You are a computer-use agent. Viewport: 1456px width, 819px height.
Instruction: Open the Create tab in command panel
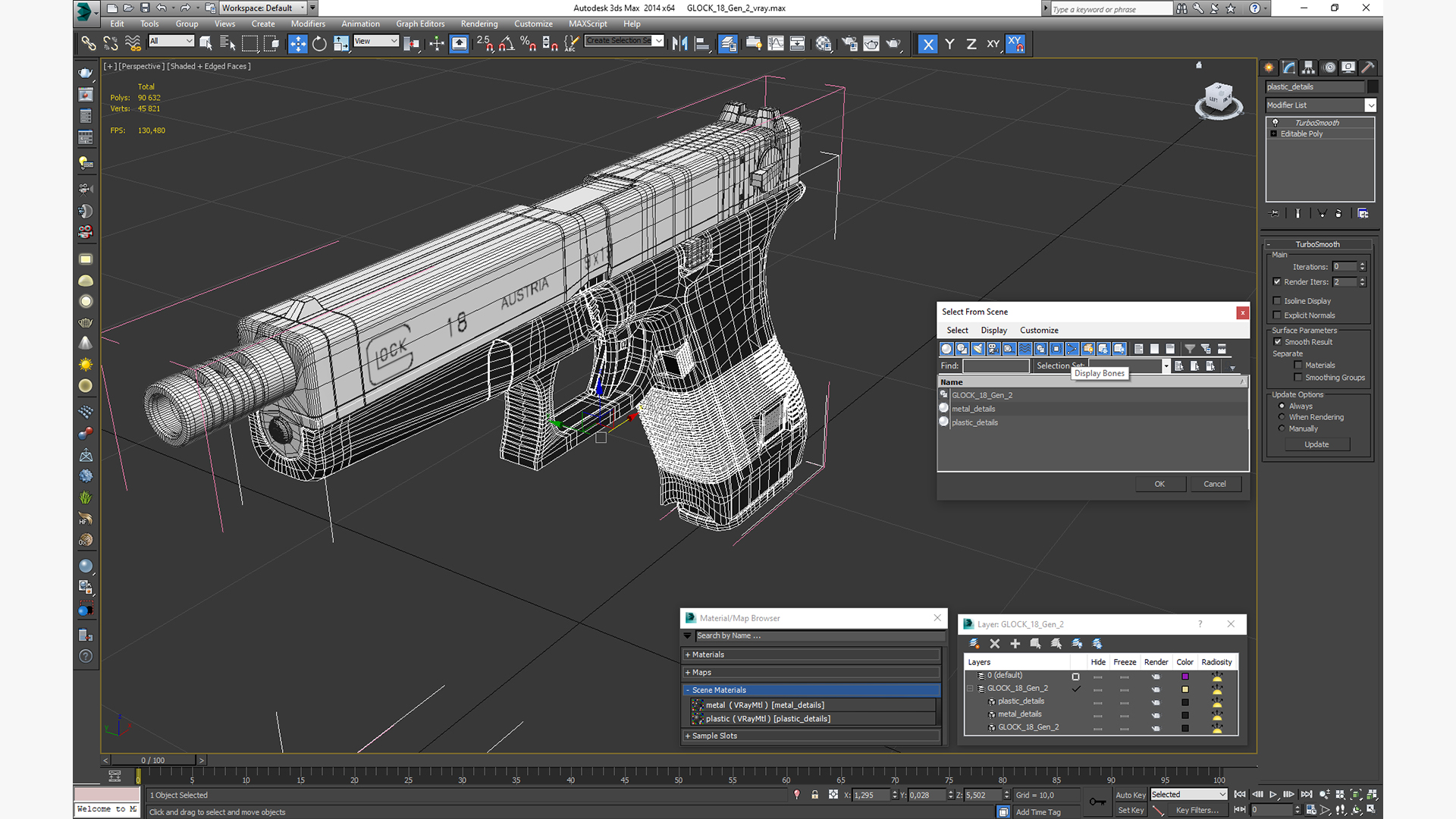coord(1269,67)
